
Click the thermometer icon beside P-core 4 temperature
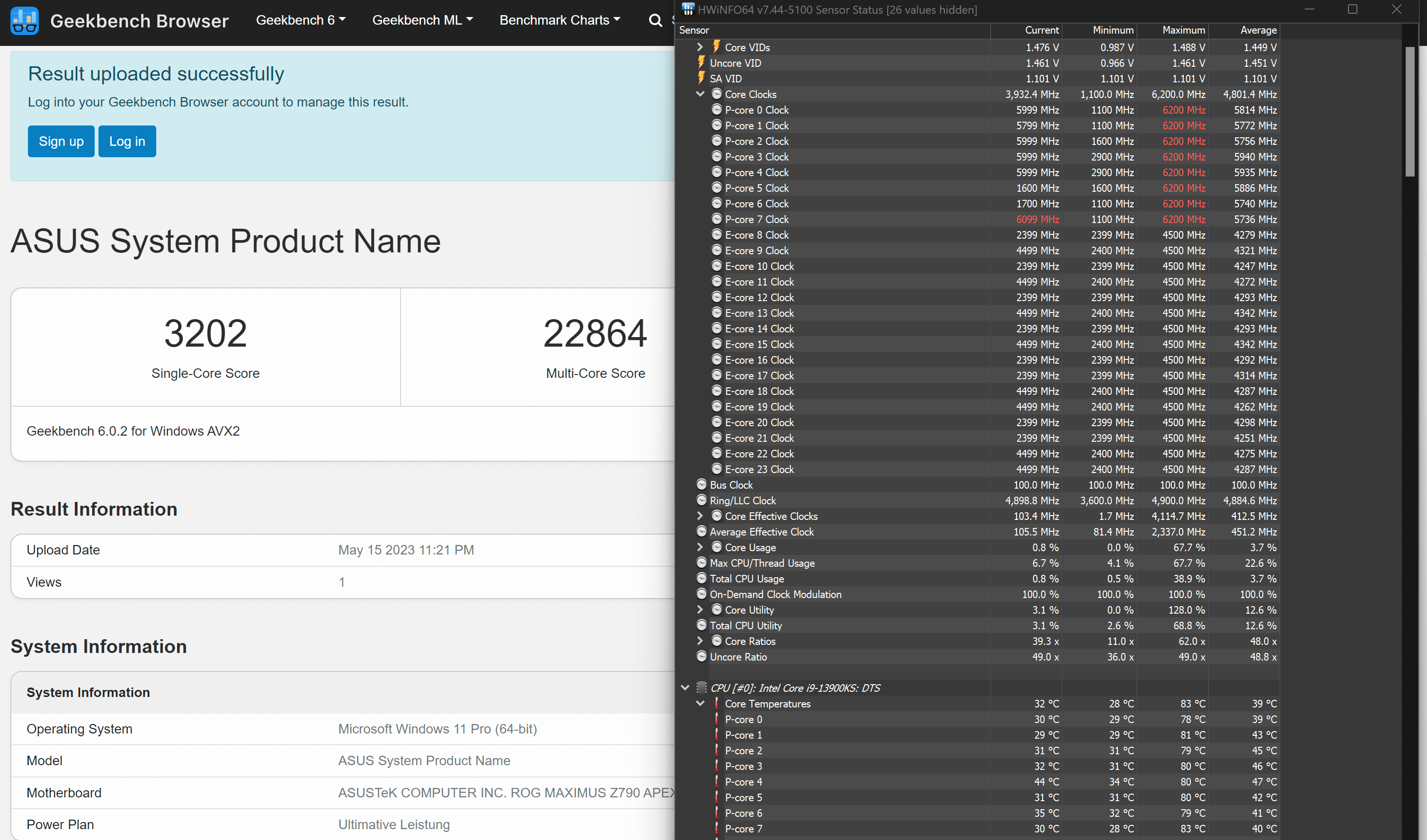pyautogui.click(x=716, y=781)
